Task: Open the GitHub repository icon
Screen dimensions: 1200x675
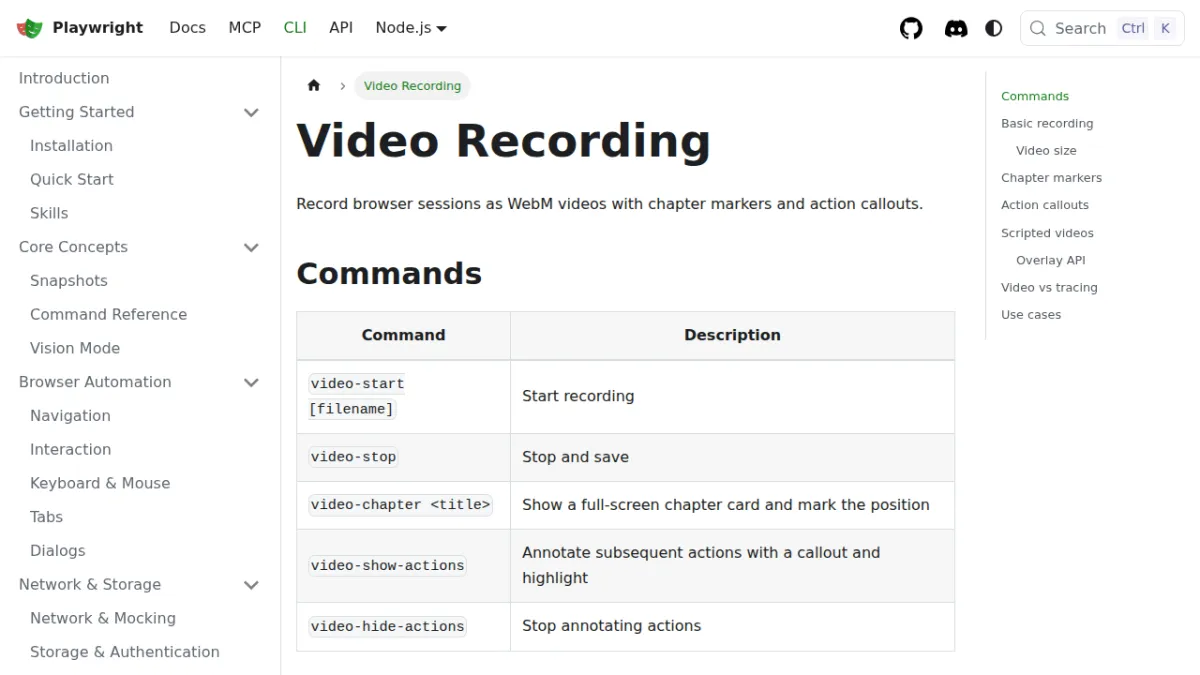Action: 911,28
